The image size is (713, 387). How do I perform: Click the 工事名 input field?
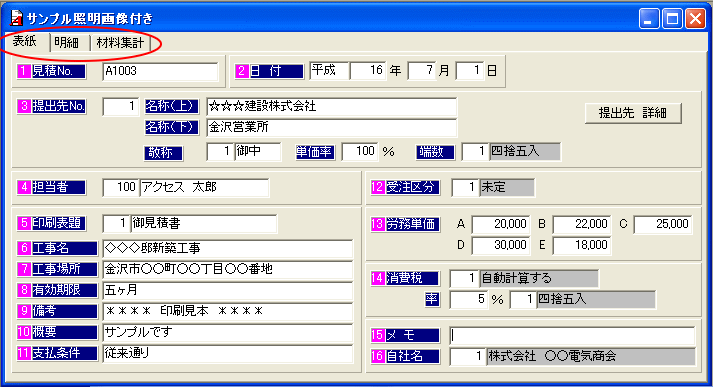tap(228, 249)
